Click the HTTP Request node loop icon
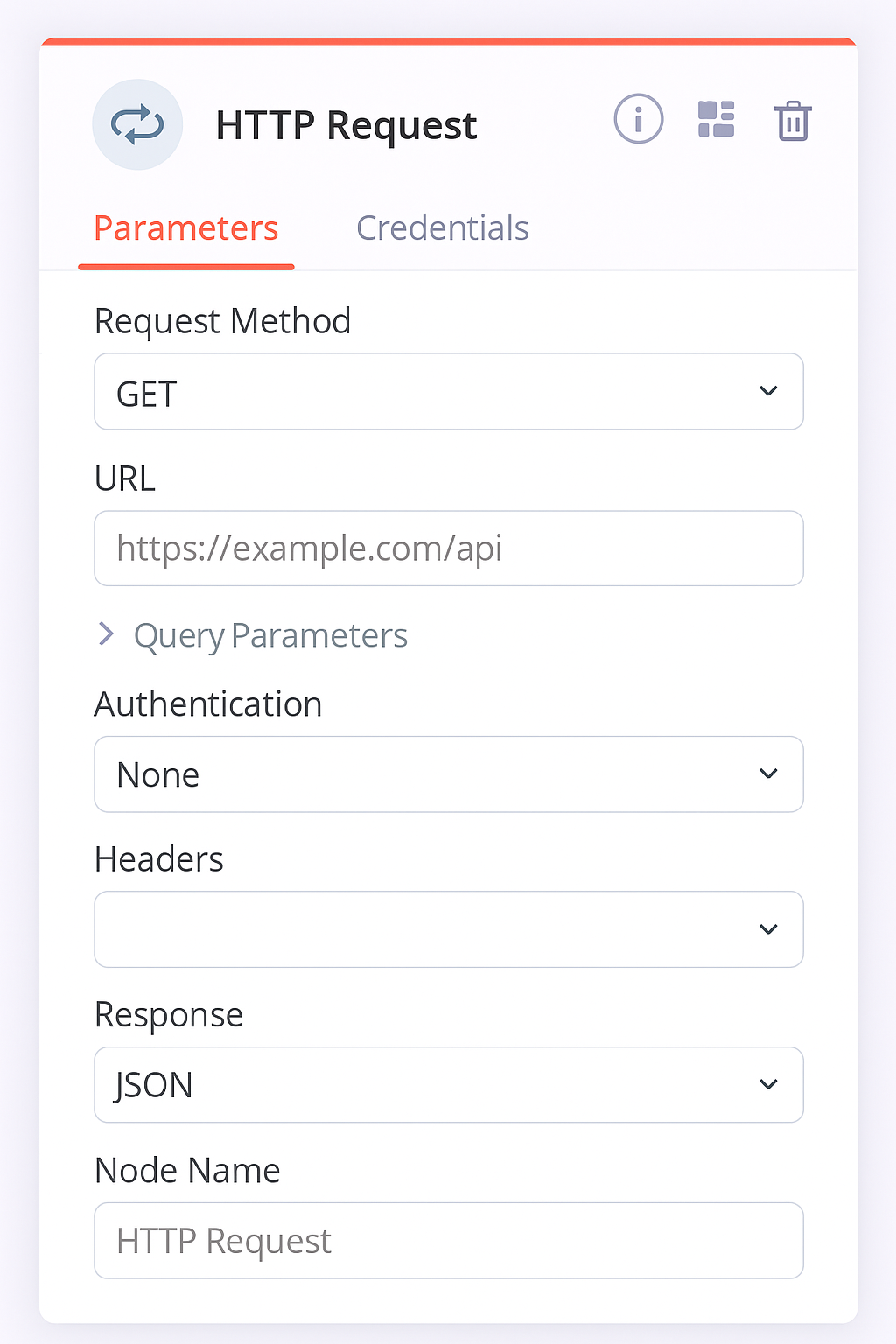 point(137,124)
